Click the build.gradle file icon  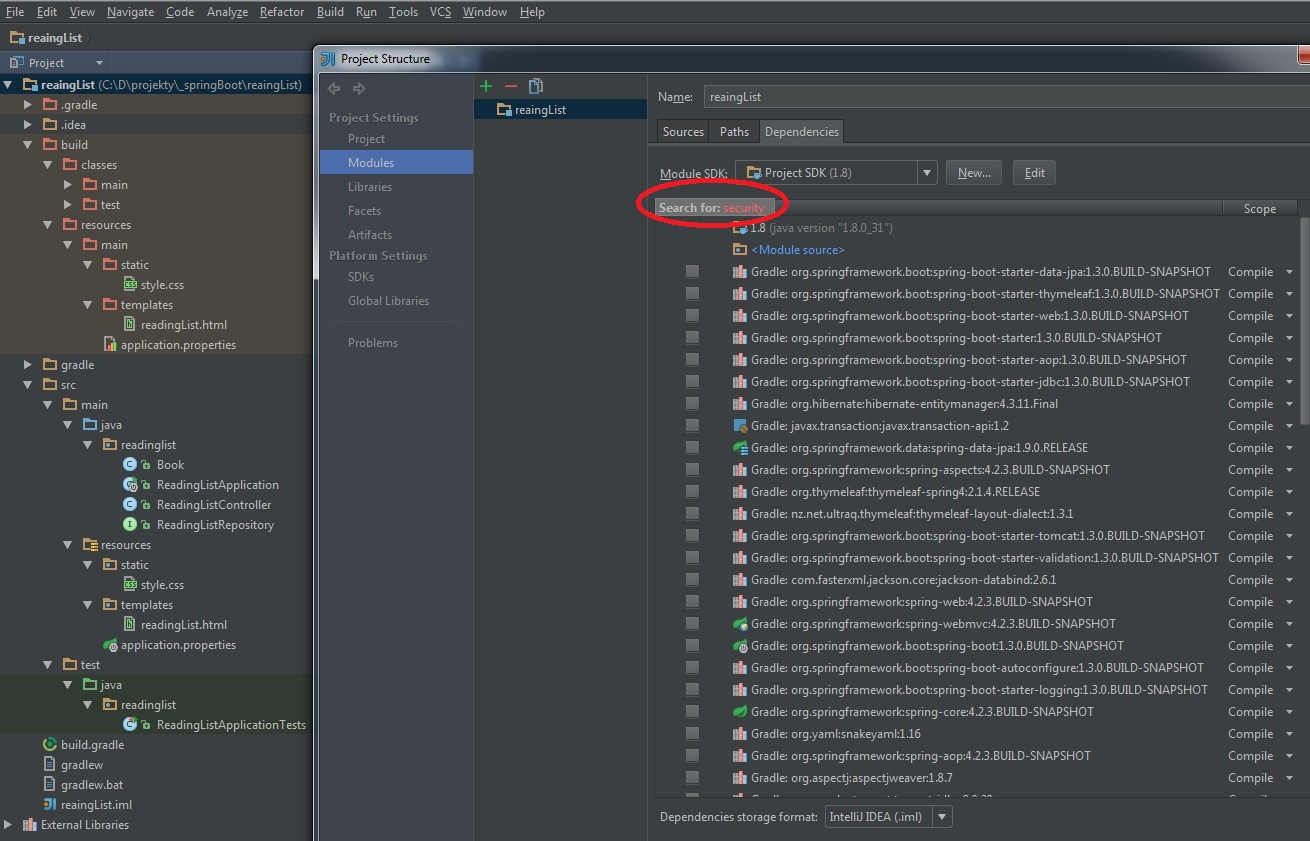pos(50,745)
